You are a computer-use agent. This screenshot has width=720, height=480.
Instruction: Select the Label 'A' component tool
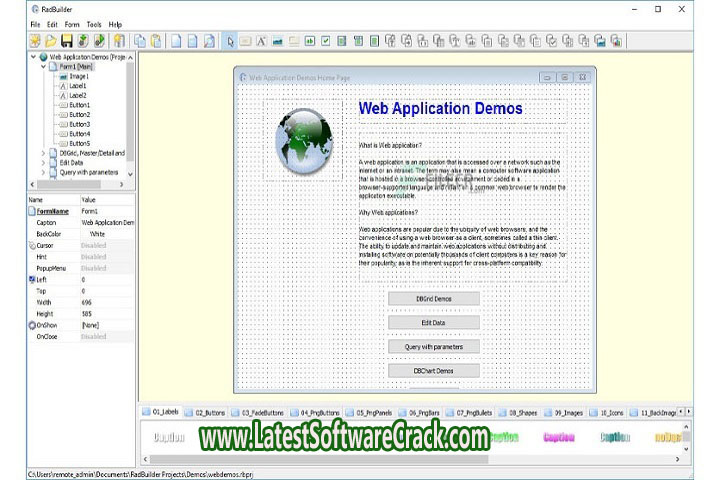click(261, 41)
